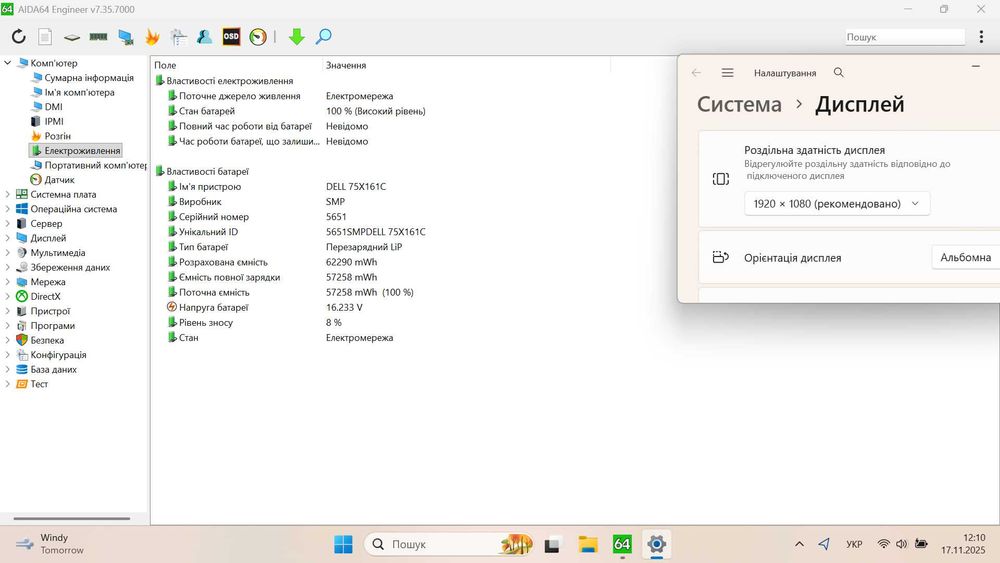Screen dimensions: 1000x563
Task: Open File Explorer from the taskbar
Action: [x=587, y=545]
